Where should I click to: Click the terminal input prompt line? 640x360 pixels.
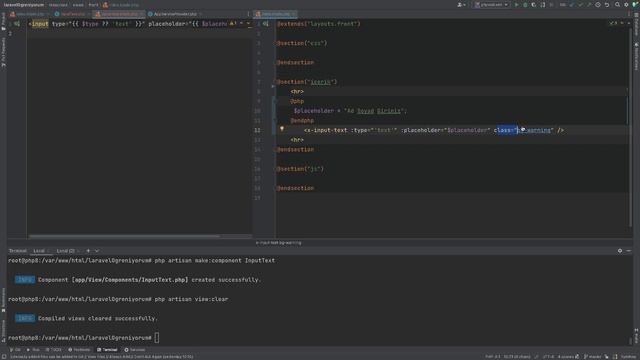coord(84,338)
